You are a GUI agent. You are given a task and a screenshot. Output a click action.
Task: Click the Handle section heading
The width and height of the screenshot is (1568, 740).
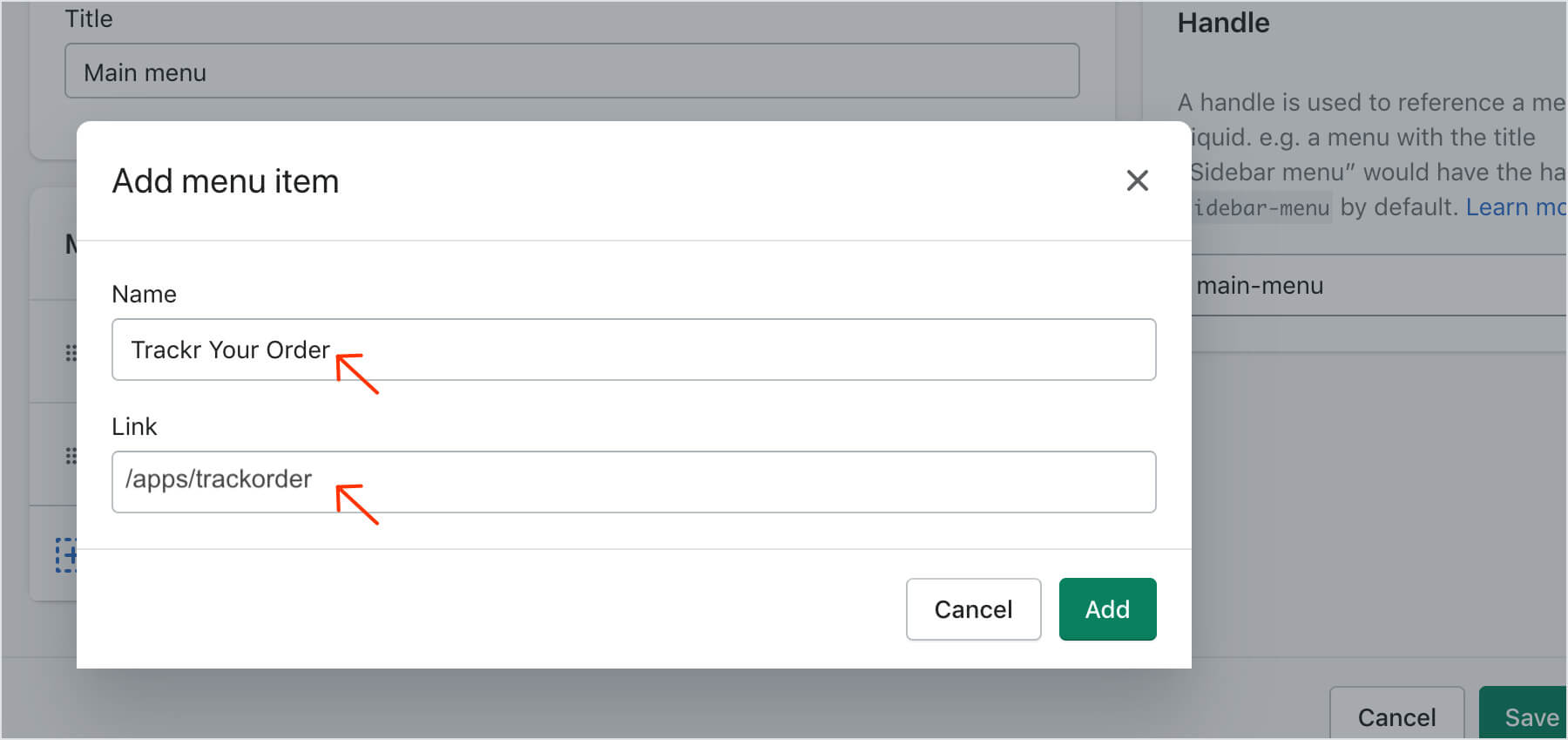(x=1223, y=23)
